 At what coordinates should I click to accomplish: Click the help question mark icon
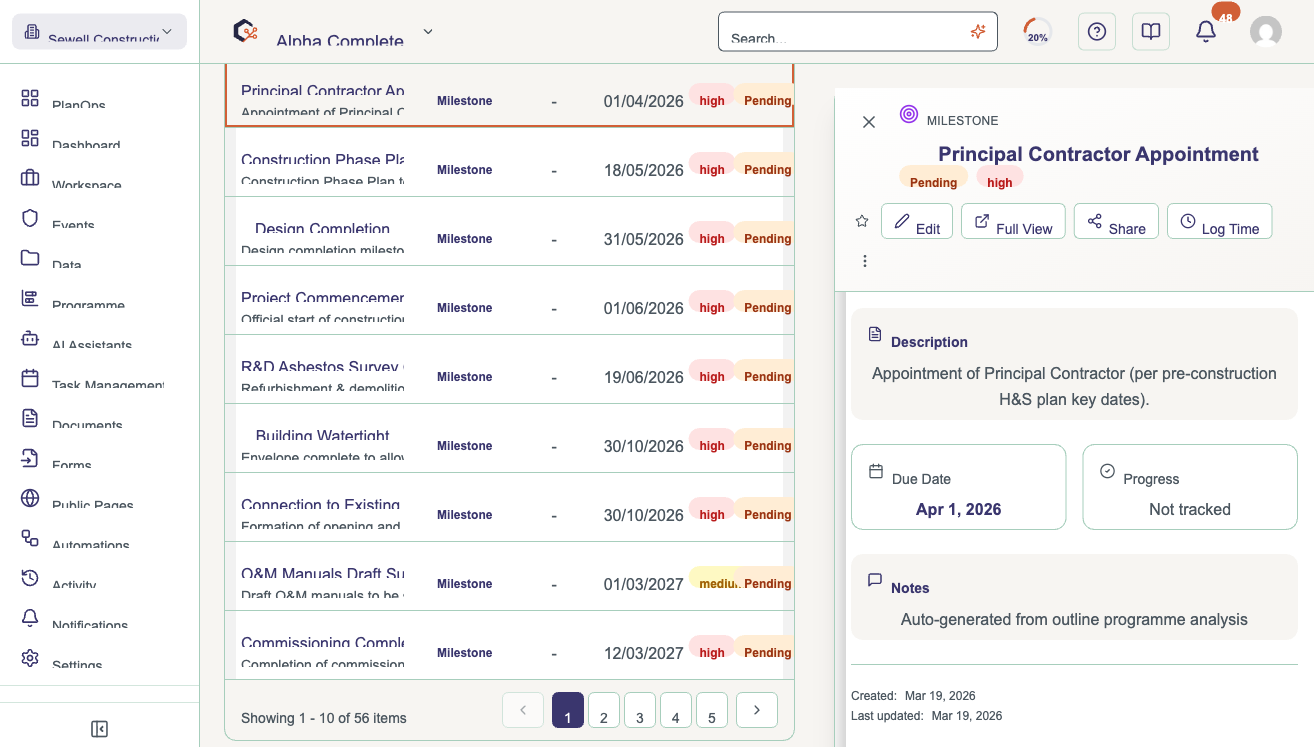pos(1097,32)
